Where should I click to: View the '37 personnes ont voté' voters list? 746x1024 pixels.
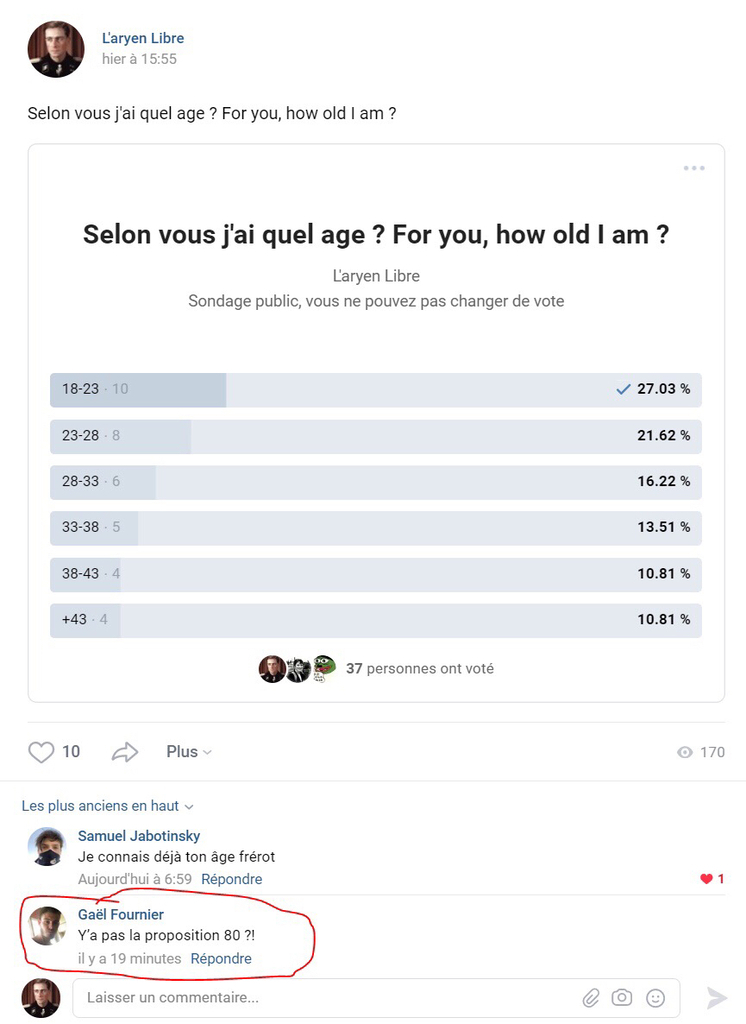click(x=419, y=668)
